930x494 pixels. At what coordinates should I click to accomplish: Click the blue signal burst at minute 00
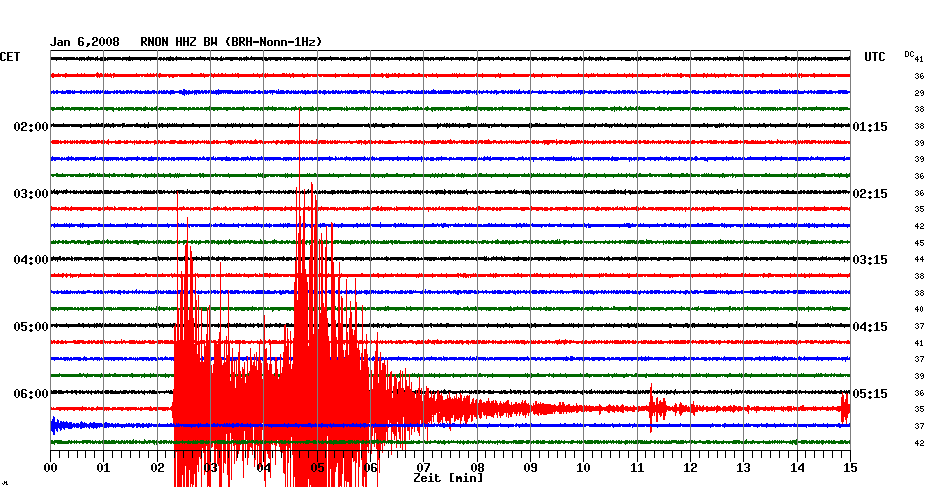click(59, 425)
